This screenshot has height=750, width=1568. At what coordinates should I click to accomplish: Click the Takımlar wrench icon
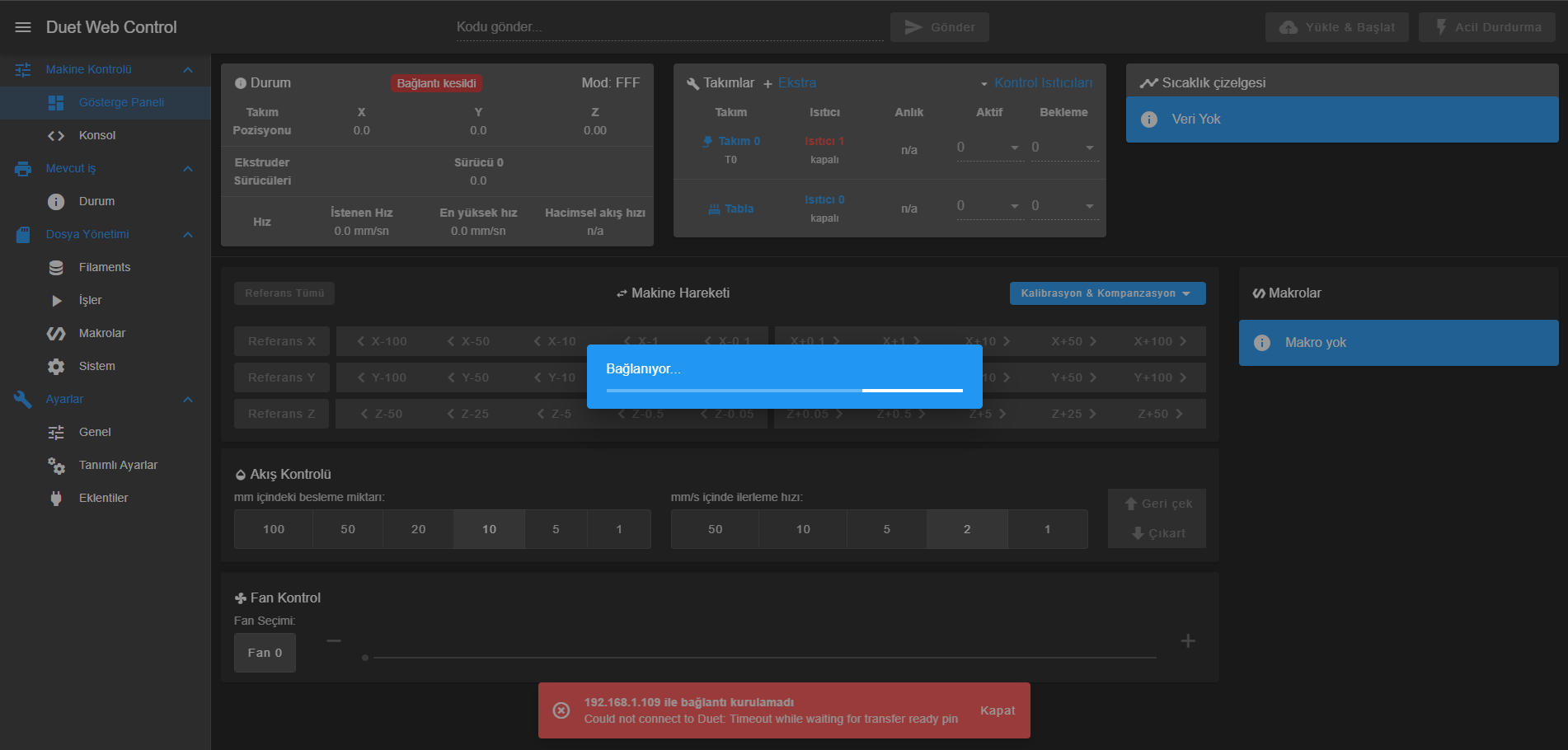693,84
